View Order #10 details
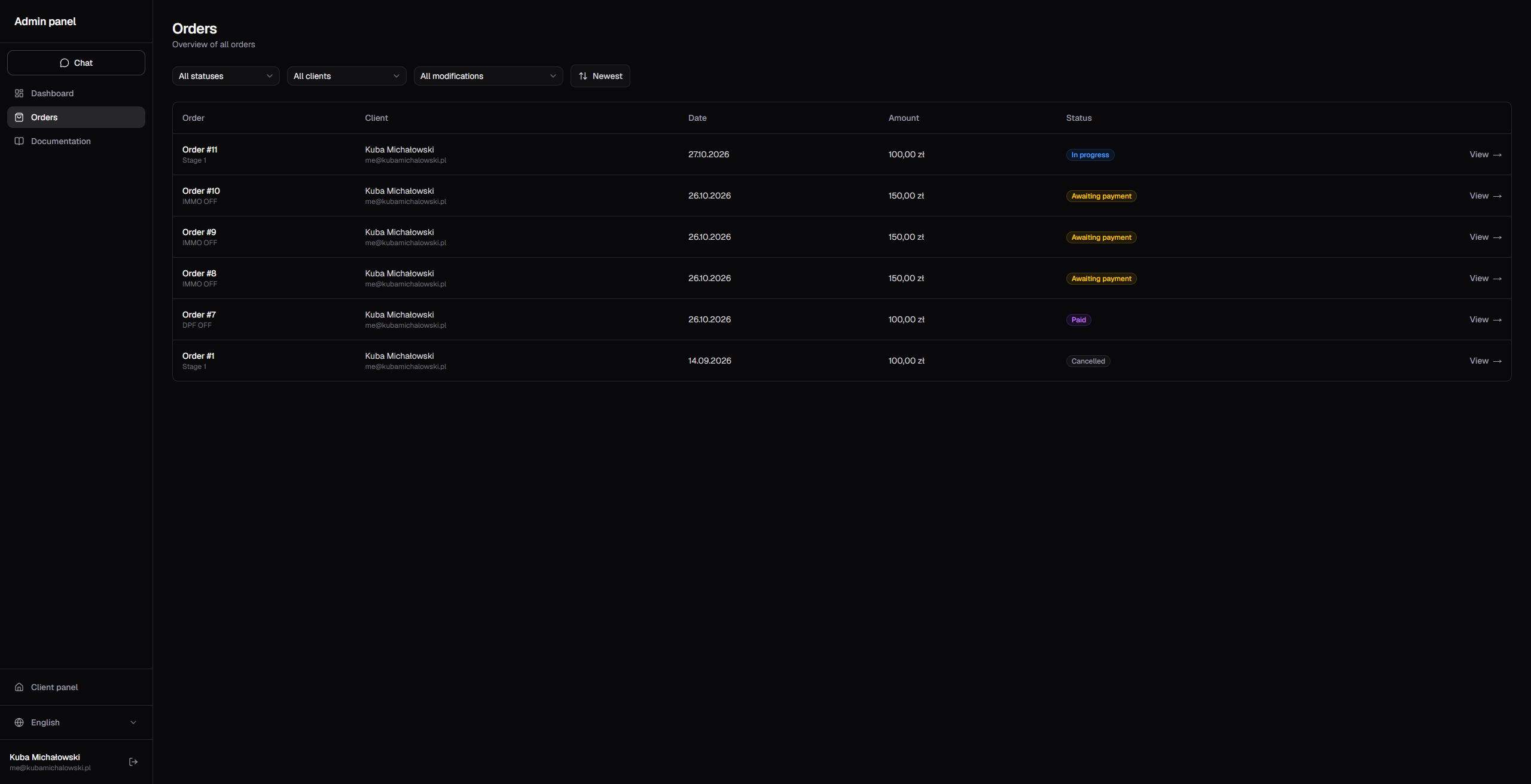 pyautogui.click(x=1486, y=196)
